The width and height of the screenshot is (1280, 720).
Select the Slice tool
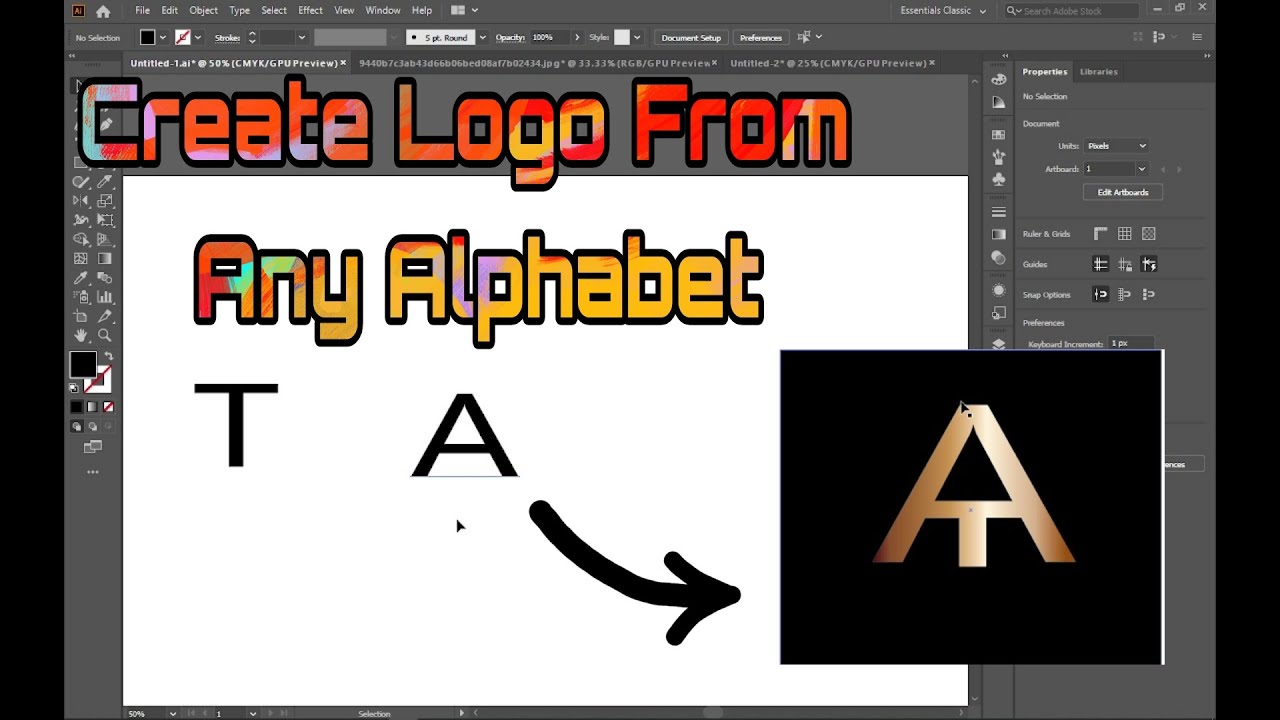[x=104, y=316]
